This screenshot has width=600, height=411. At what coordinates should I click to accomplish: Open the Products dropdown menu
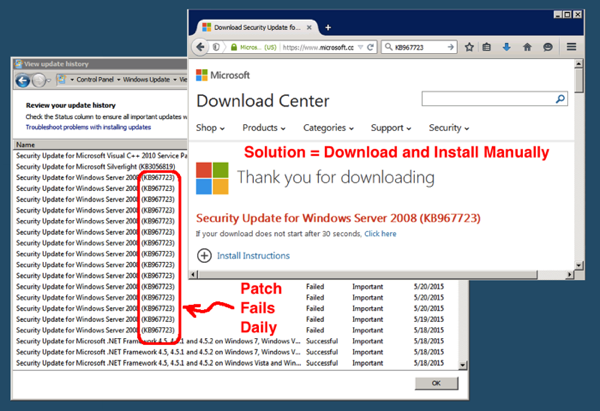[264, 128]
